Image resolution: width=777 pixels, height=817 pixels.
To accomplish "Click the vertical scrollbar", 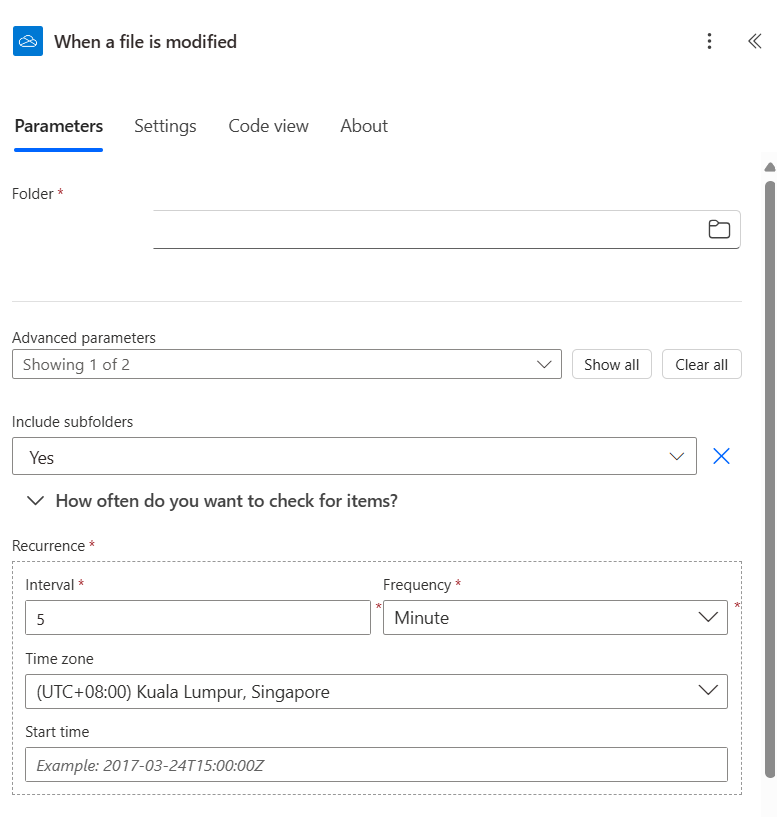I will 768,400.
